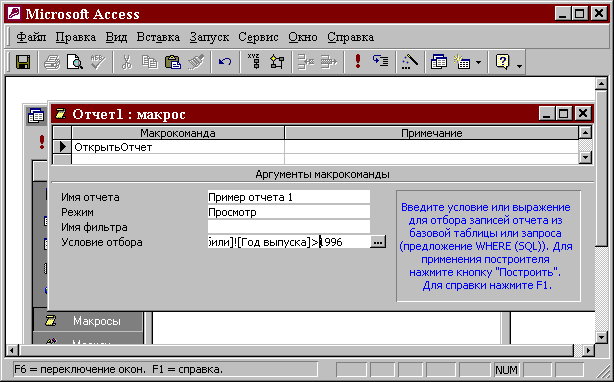Click the Макрокоманда column header

point(178,133)
